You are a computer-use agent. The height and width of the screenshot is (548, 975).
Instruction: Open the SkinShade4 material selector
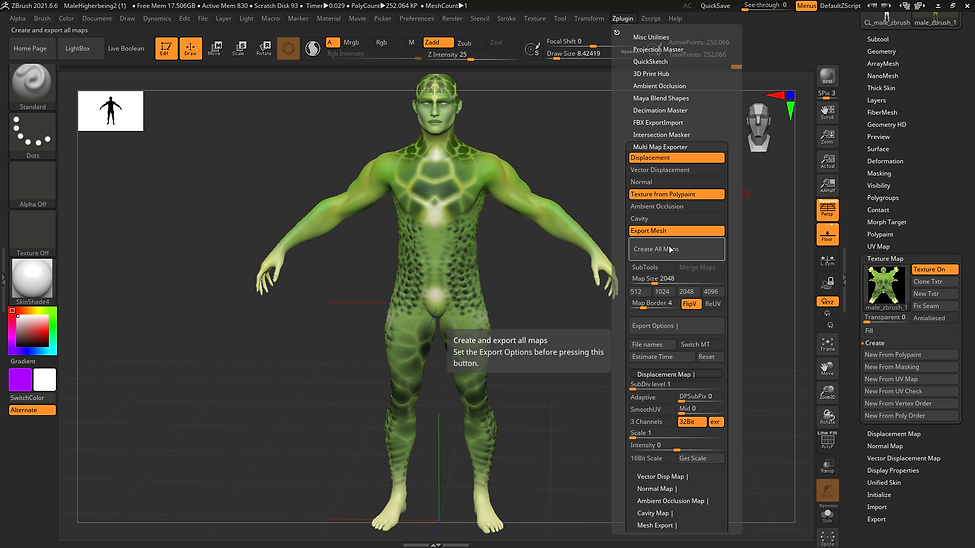point(32,282)
